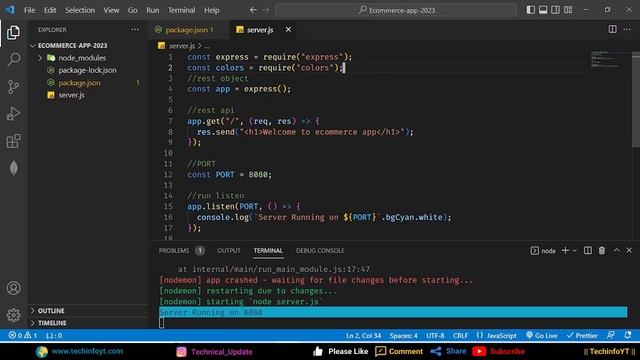Go back with the navigation arrow
Viewport: 640px width, 360px height.
[253, 10]
